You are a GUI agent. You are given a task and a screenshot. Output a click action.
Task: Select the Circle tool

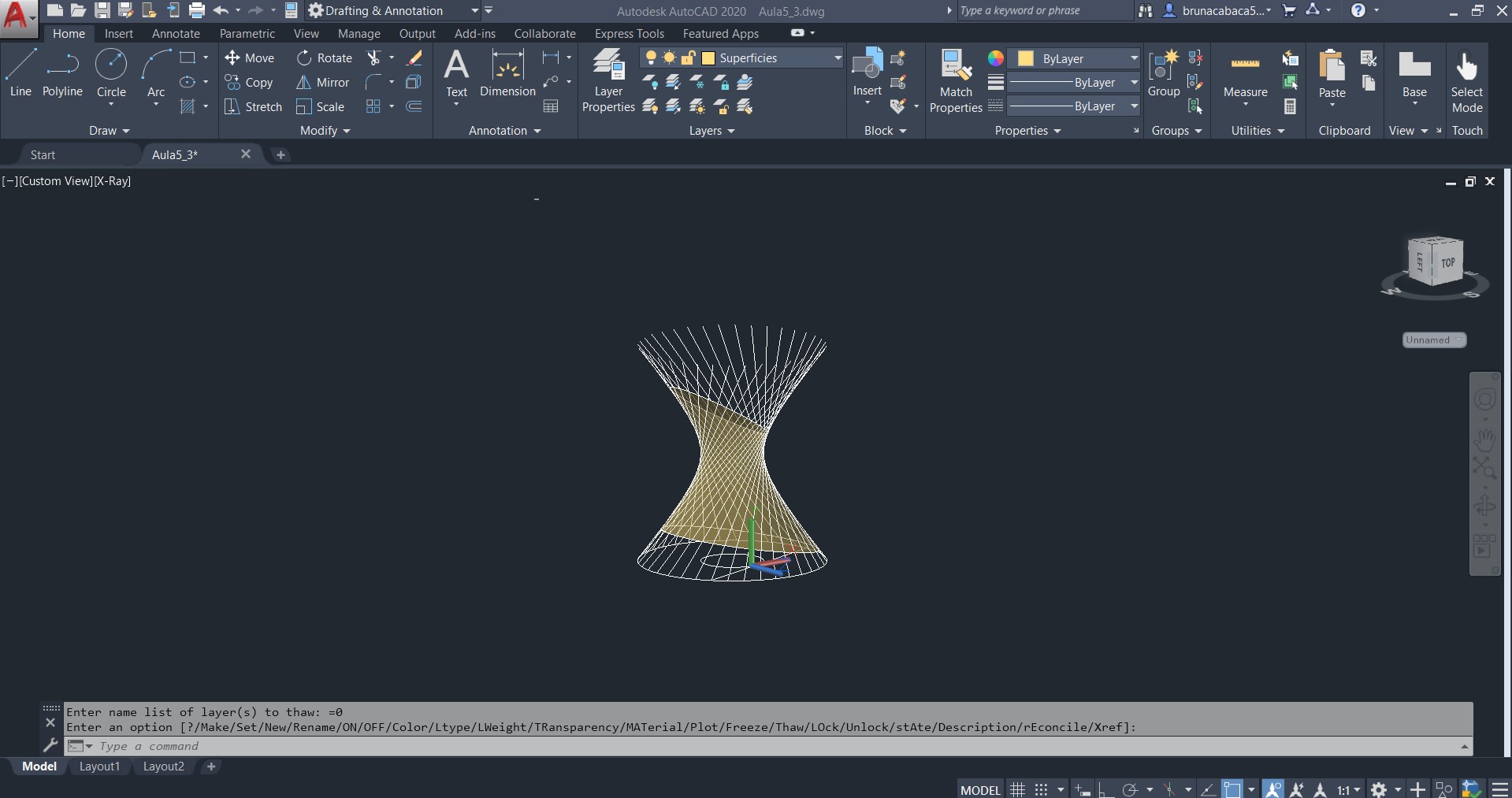[x=111, y=73]
